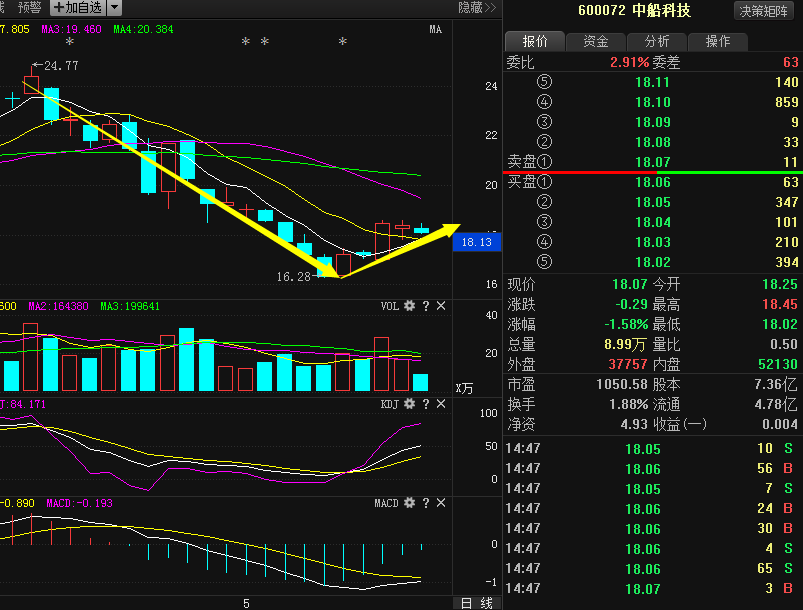Select sell level ② price 18.08
The image size is (803, 610).
[x=652, y=142]
